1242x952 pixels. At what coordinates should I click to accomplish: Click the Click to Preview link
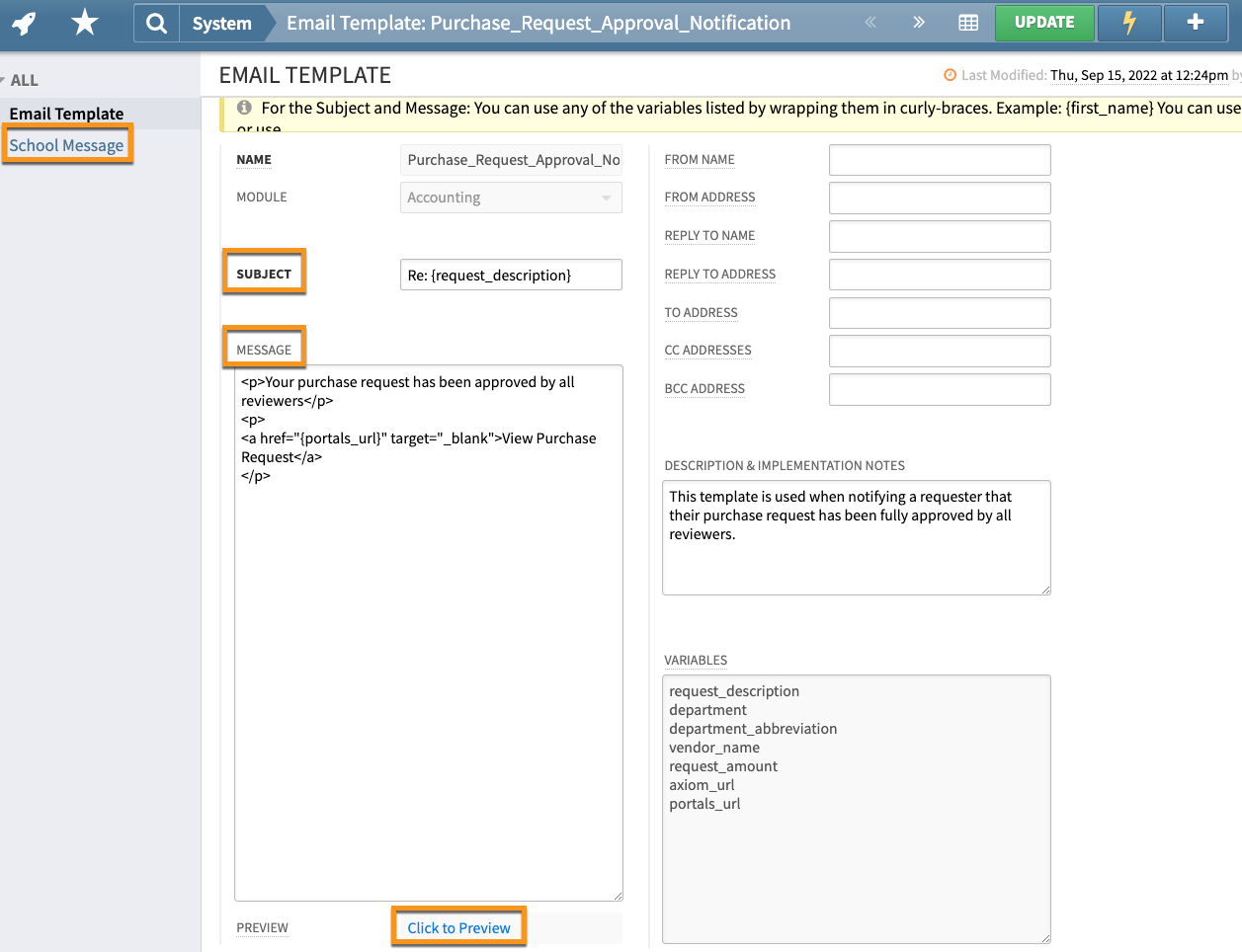tap(458, 928)
